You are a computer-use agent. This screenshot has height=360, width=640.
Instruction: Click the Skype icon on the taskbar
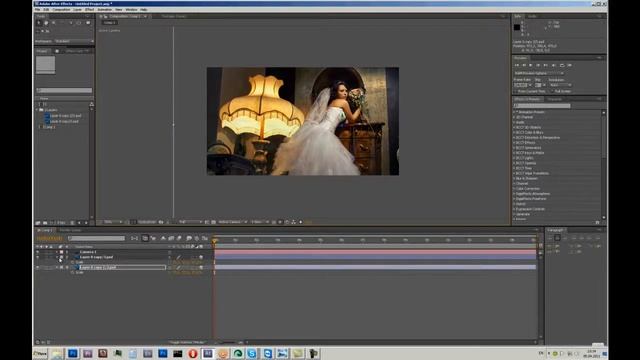tap(252, 353)
